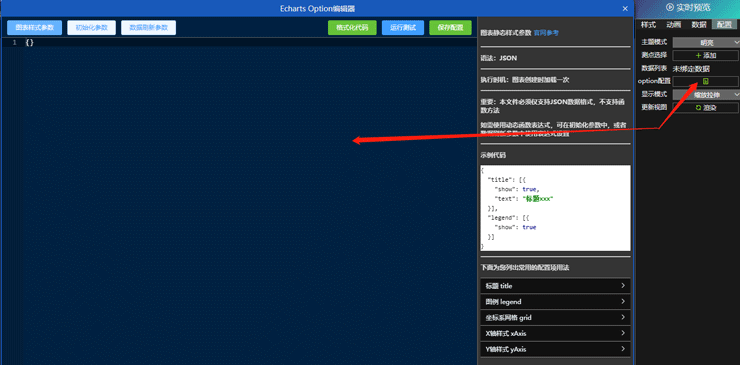Open the option配置 editor icon
Image resolution: width=740 pixels, height=365 pixels.
click(706, 81)
